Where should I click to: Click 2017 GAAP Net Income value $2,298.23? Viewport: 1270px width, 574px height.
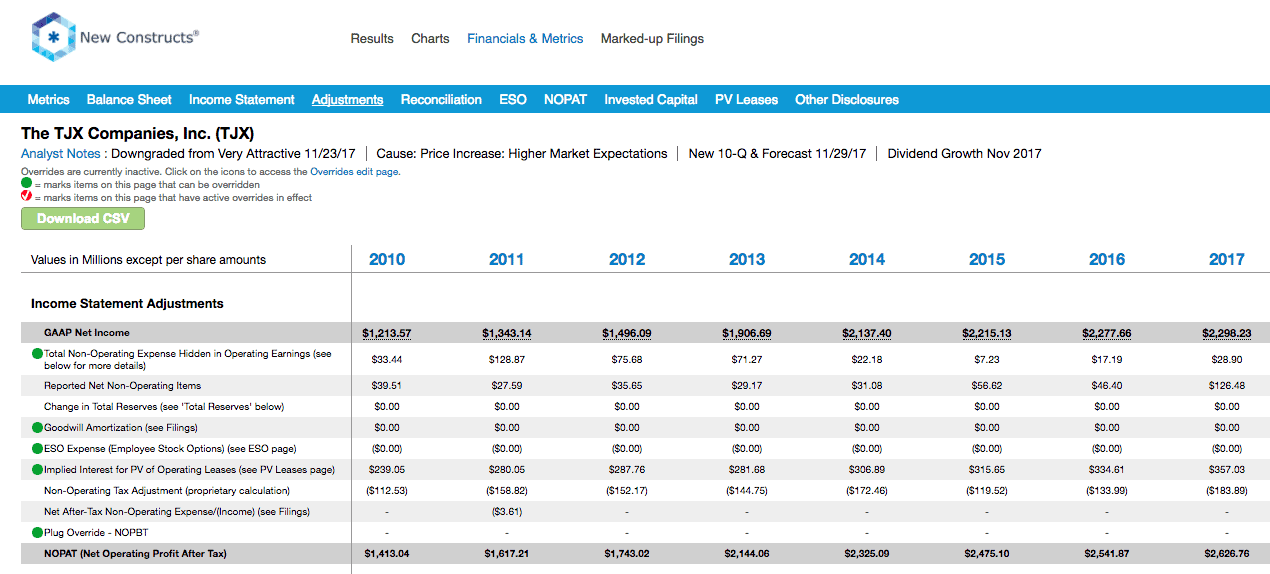tap(1227, 333)
